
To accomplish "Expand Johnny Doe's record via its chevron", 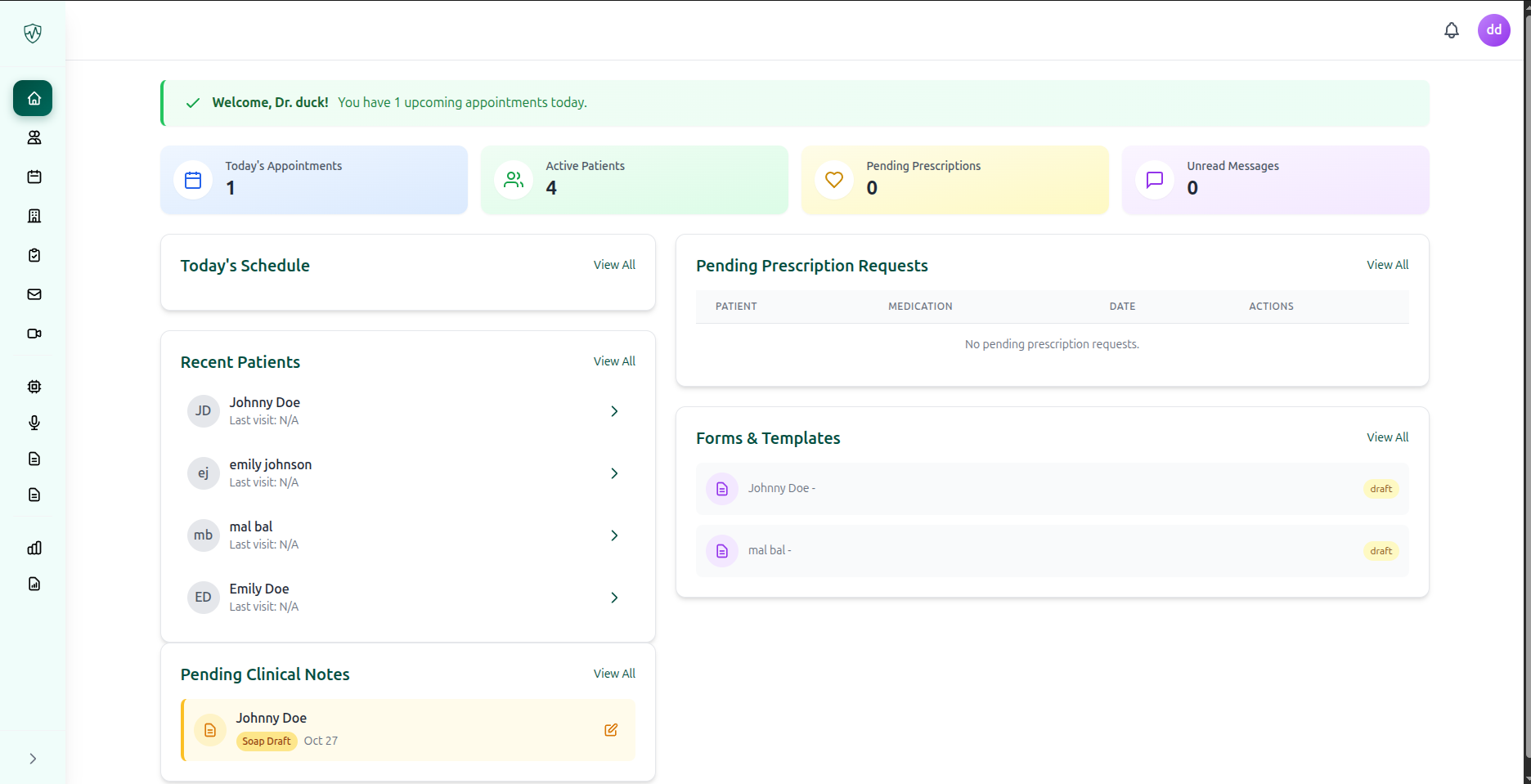I will [x=614, y=411].
